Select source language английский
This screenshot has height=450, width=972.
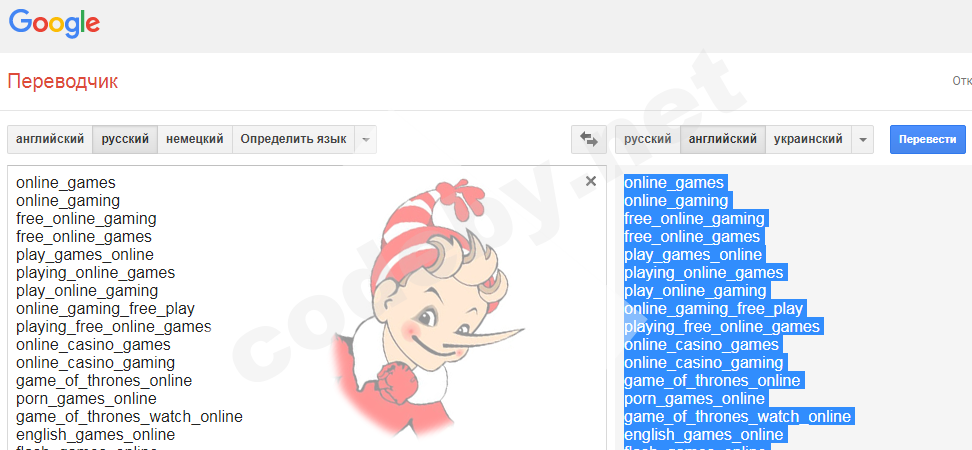coord(50,139)
